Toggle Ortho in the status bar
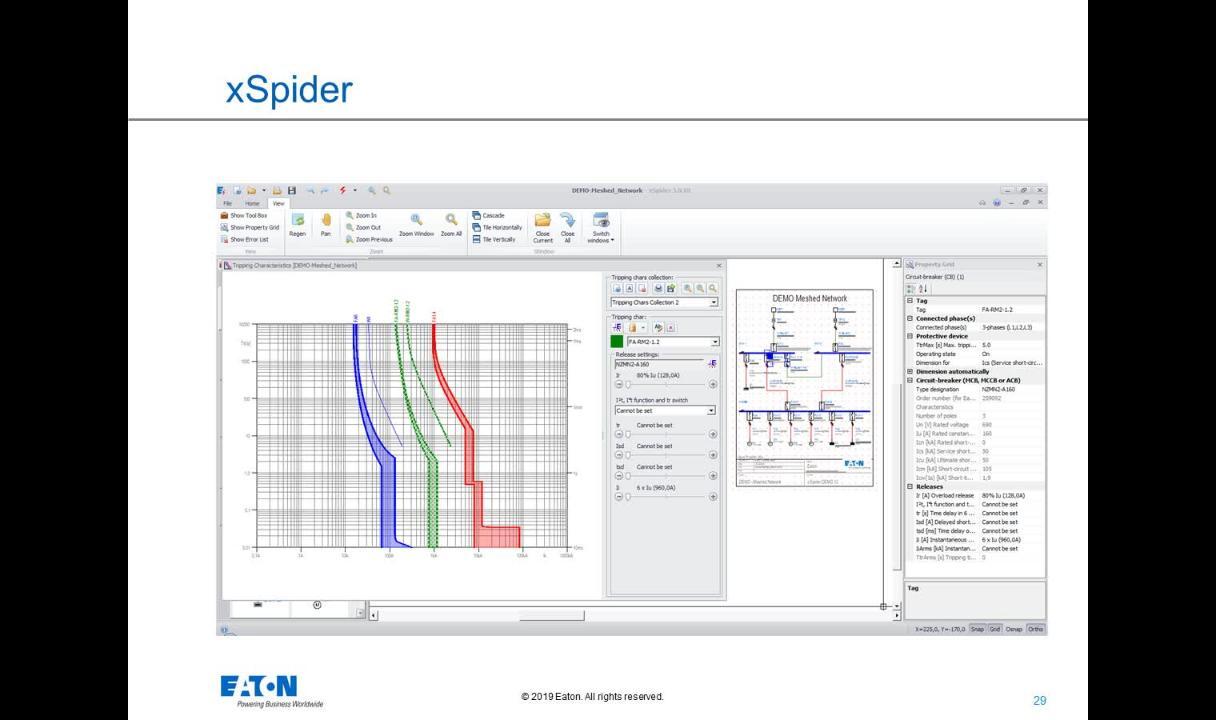Screen dimensions: 1216x720 click(x=1035, y=629)
